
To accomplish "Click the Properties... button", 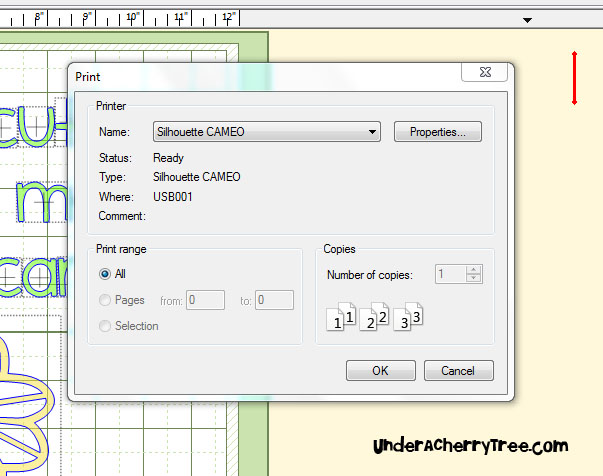I will pyautogui.click(x=438, y=132).
